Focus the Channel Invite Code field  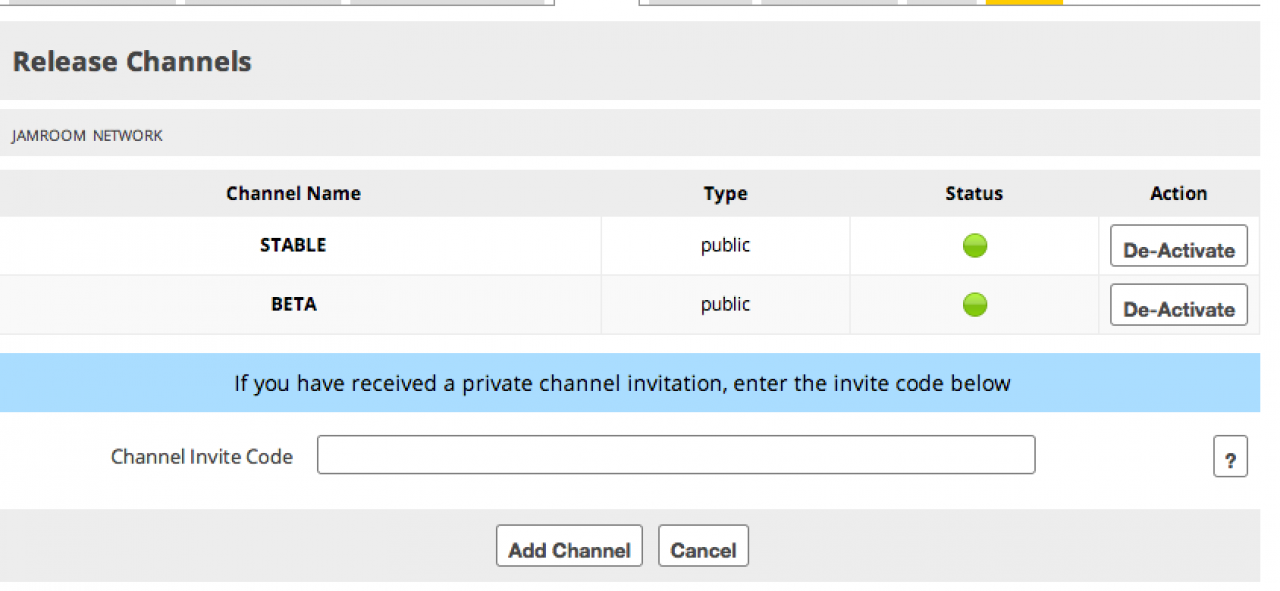pos(676,455)
